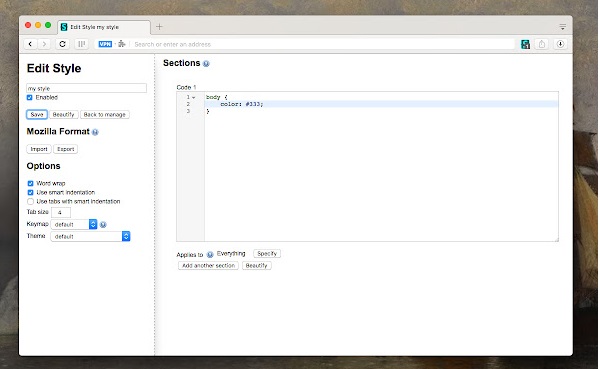Click Beautify button below the code editor
The height and width of the screenshot is (369, 600).
pyautogui.click(x=256, y=265)
